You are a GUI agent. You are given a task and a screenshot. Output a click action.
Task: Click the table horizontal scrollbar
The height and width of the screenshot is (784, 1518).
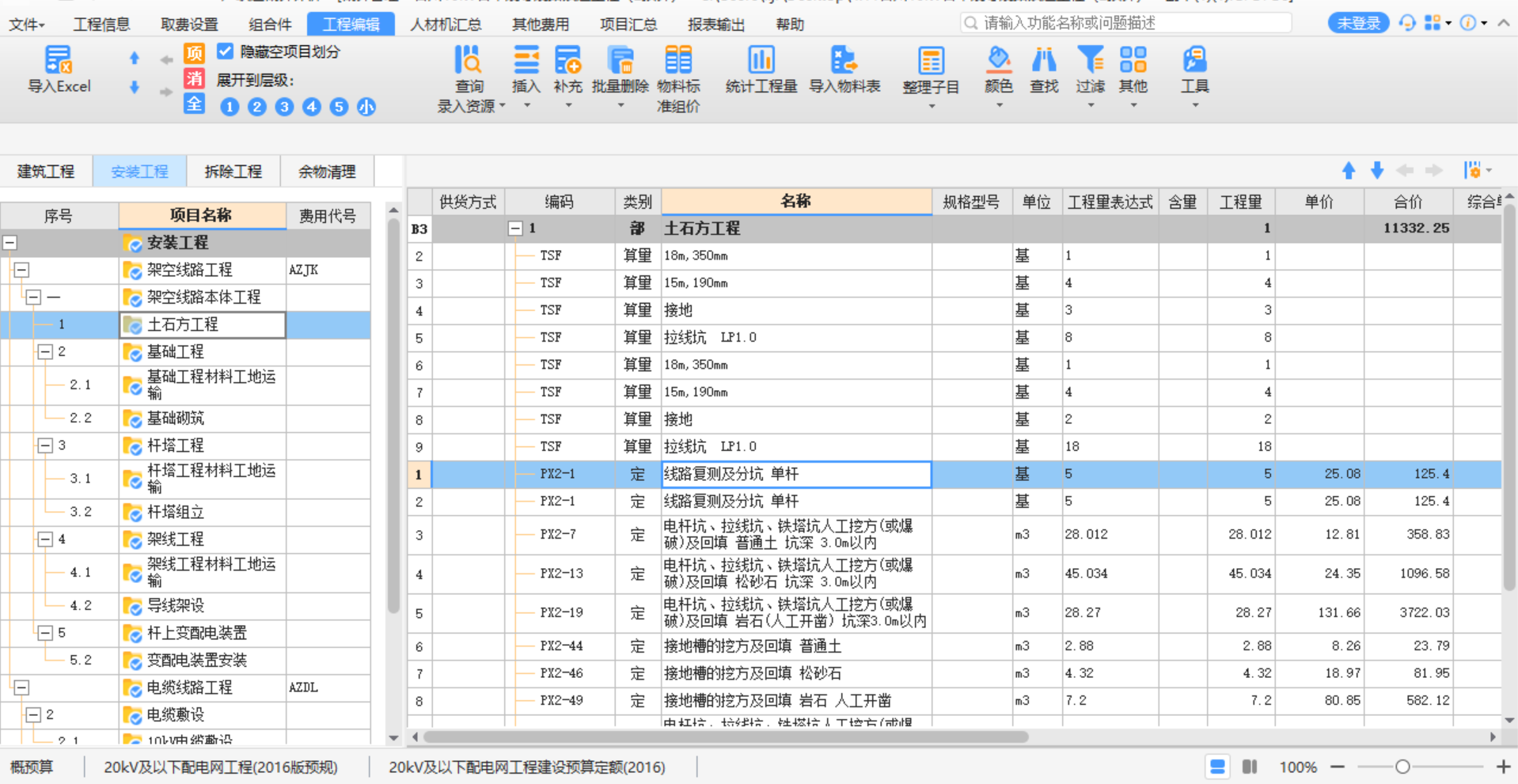726,737
